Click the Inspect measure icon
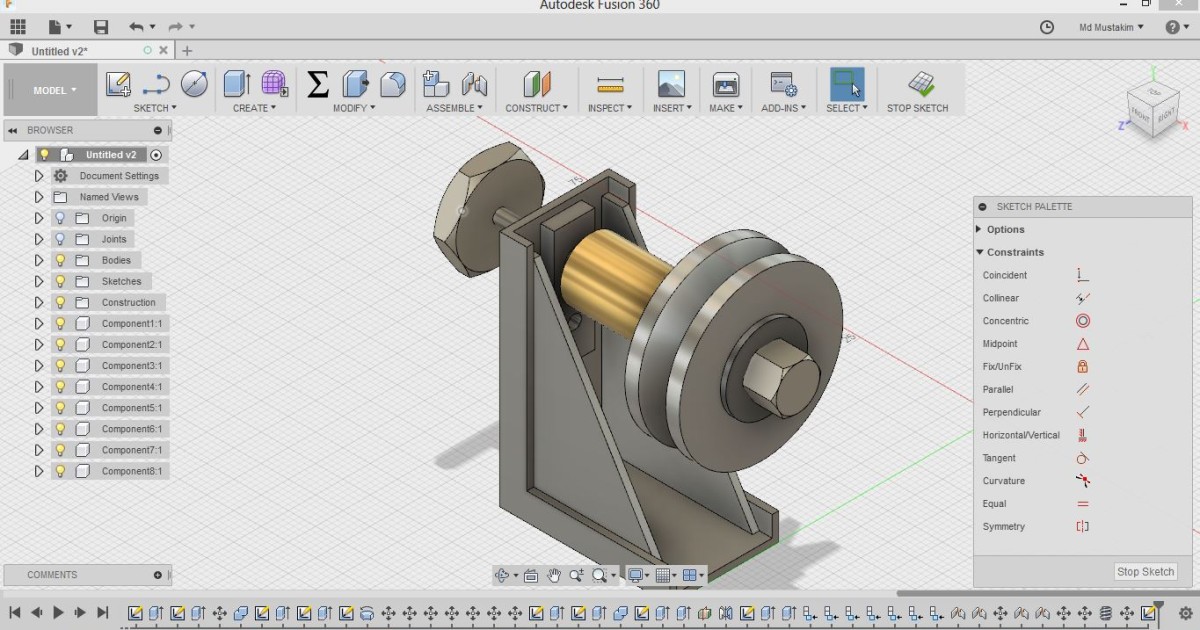Screen dimensions: 1200x630 (x=610, y=84)
